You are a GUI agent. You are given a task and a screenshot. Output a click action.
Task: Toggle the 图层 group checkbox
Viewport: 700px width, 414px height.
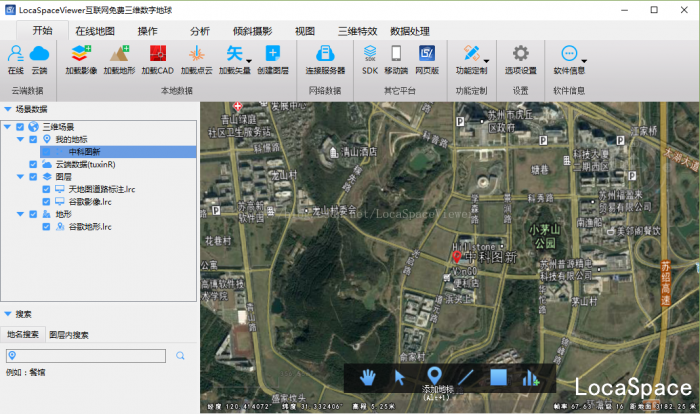(33, 177)
